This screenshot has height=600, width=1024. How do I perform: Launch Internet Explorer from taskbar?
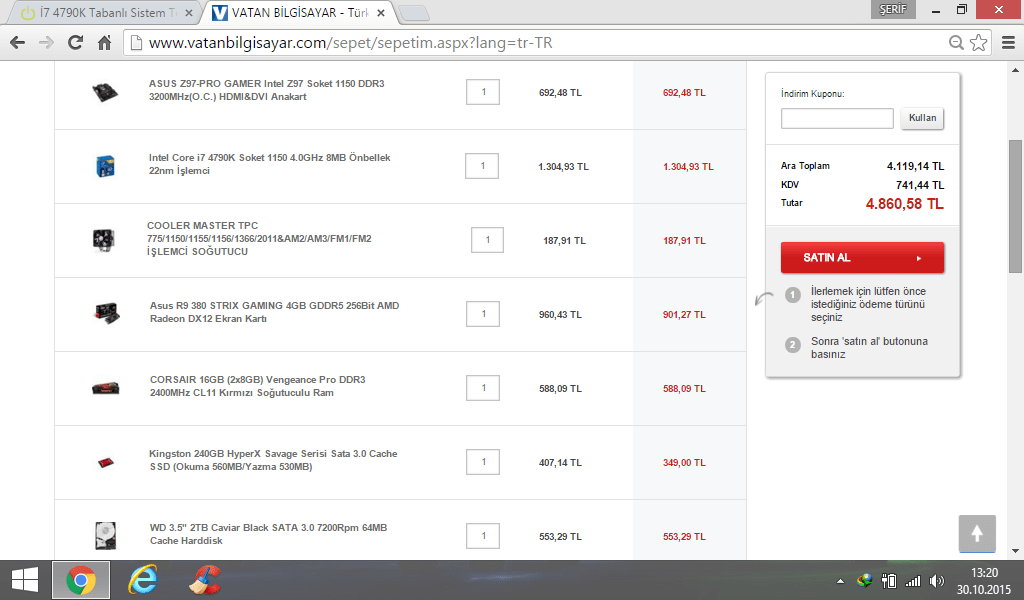[x=142, y=580]
